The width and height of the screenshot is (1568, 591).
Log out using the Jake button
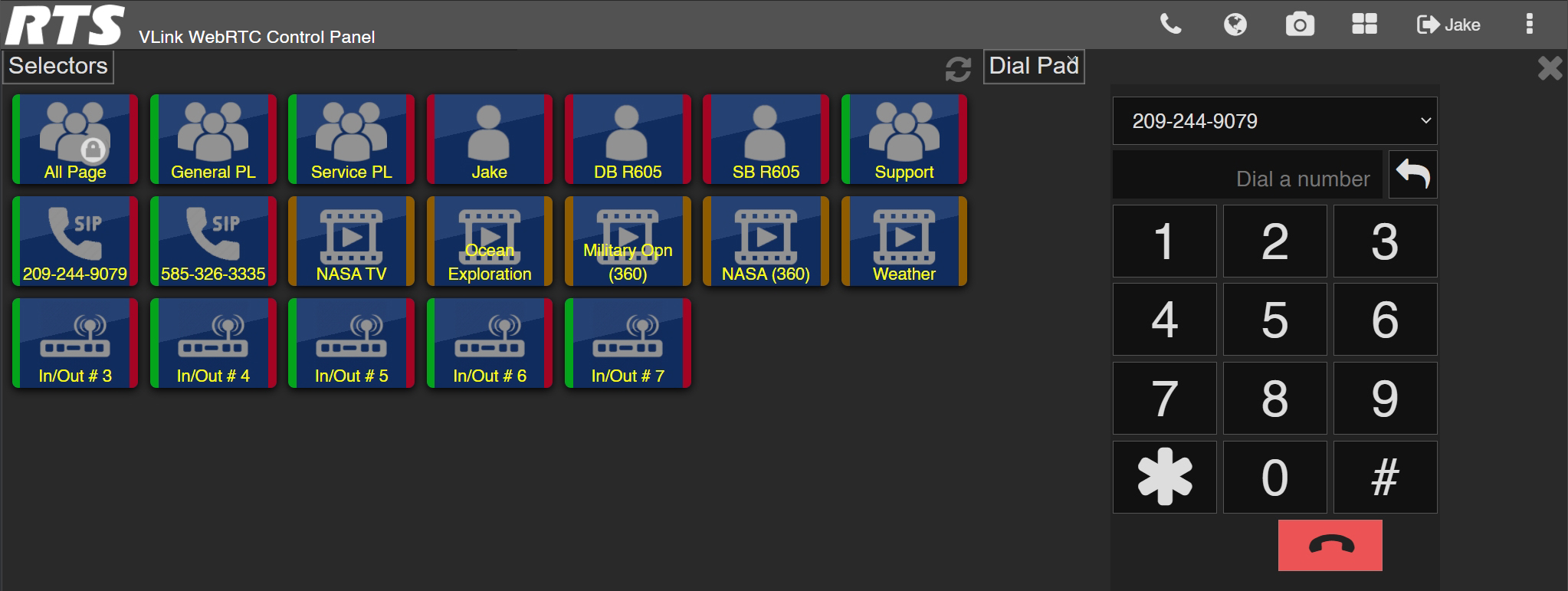tap(1448, 25)
